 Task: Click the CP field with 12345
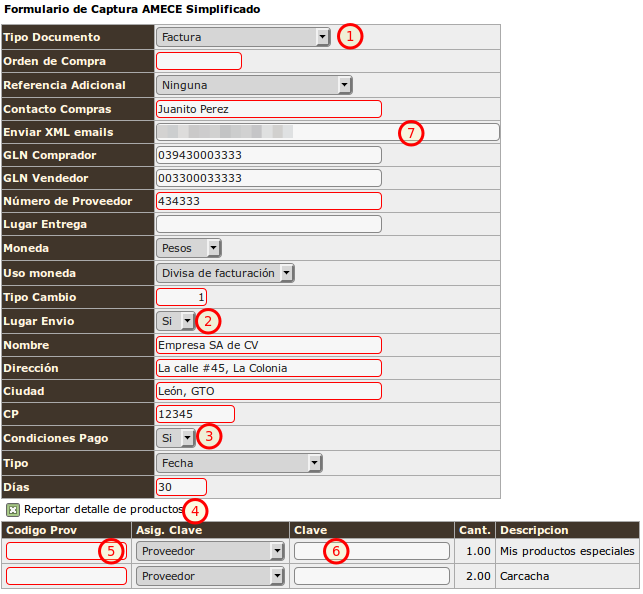195,414
